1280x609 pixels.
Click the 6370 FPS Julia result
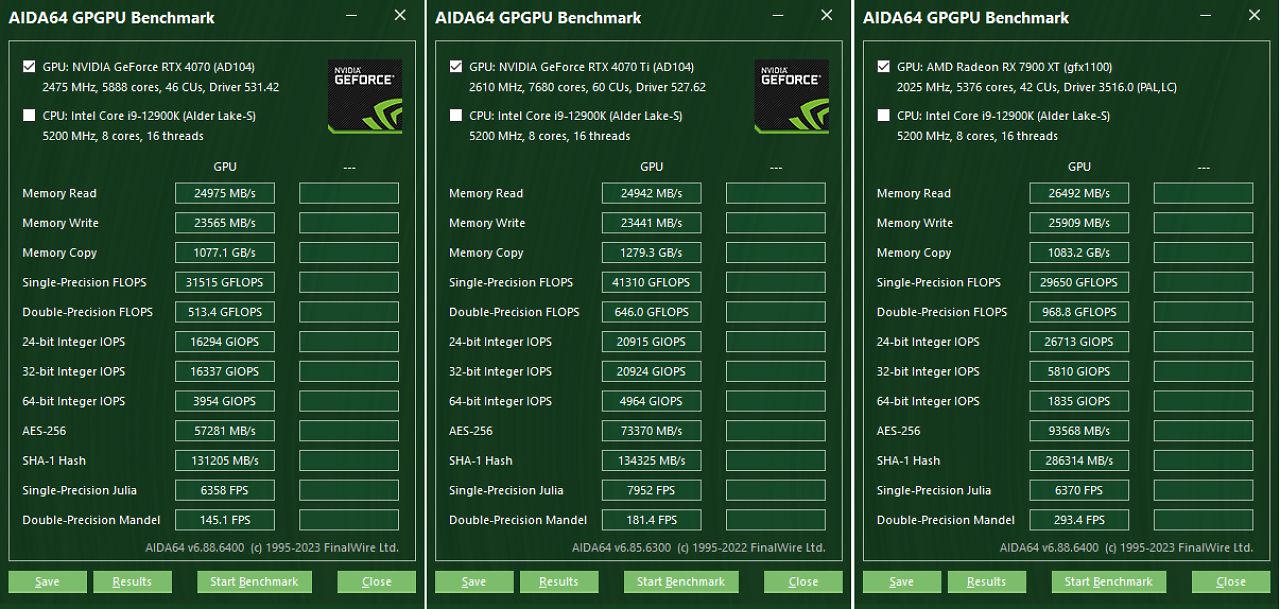[x=1080, y=490]
